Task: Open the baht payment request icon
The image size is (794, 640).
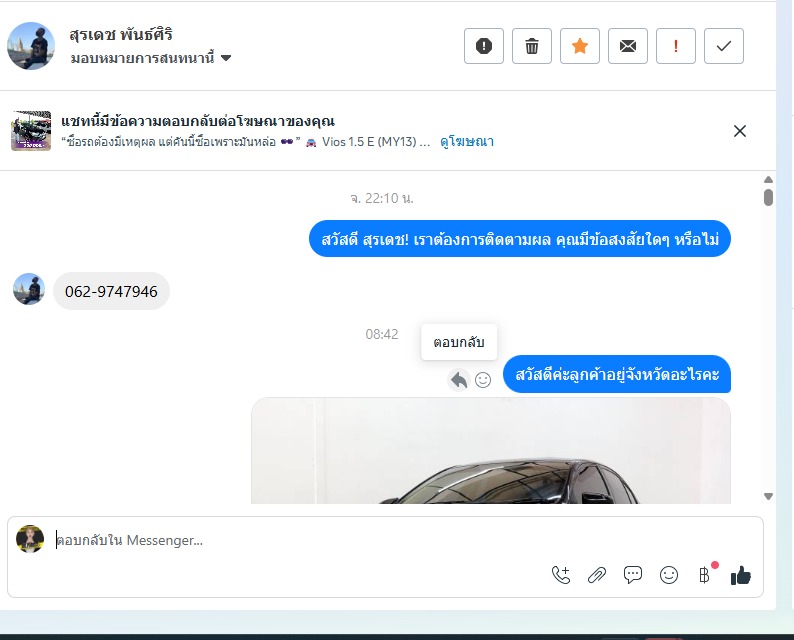Action: click(x=704, y=575)
